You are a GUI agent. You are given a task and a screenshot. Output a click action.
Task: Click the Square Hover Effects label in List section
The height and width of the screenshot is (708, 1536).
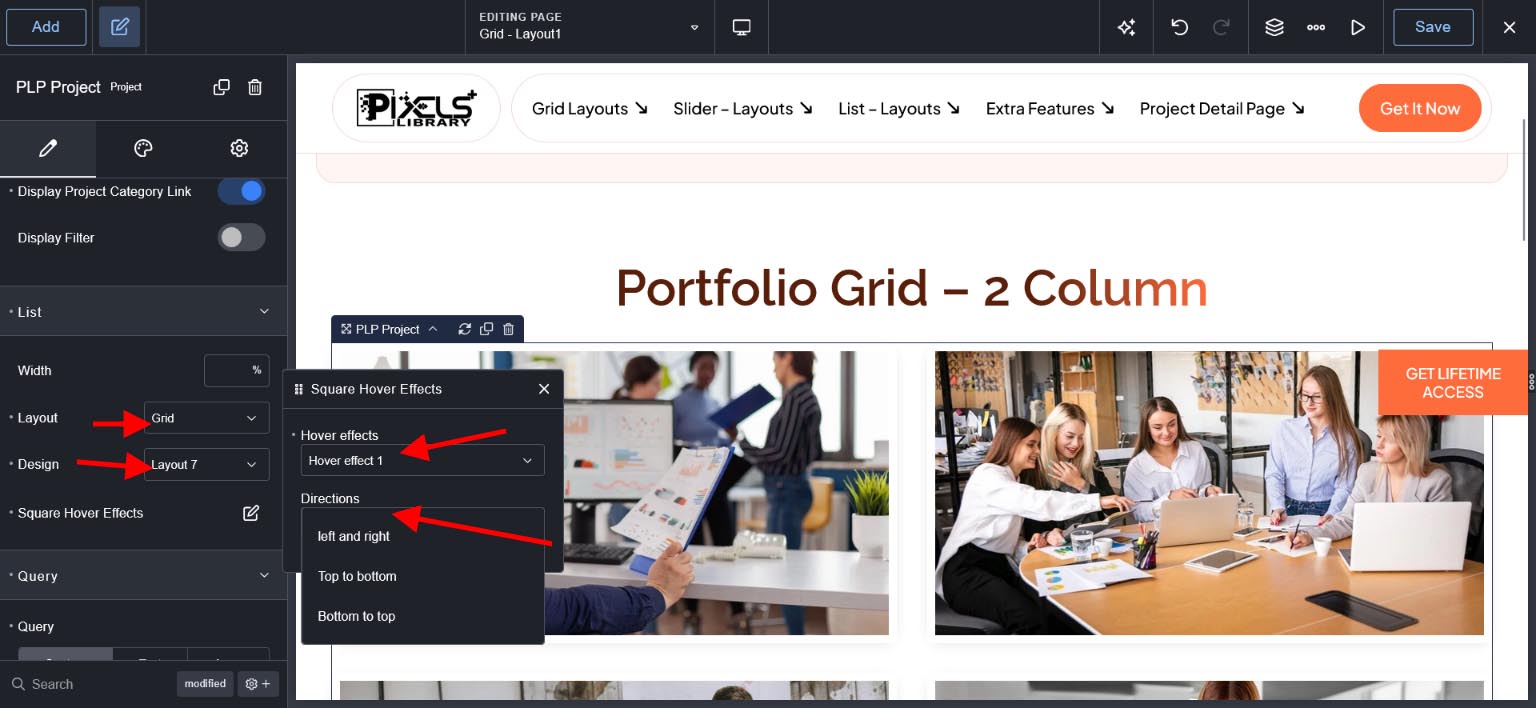tap(80, 513)
